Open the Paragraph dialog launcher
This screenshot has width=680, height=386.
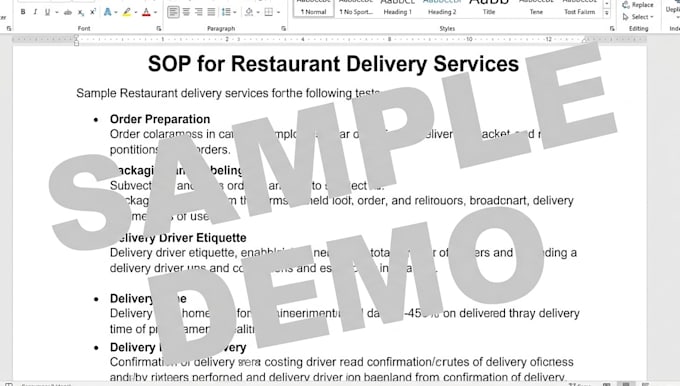point(283,29)
